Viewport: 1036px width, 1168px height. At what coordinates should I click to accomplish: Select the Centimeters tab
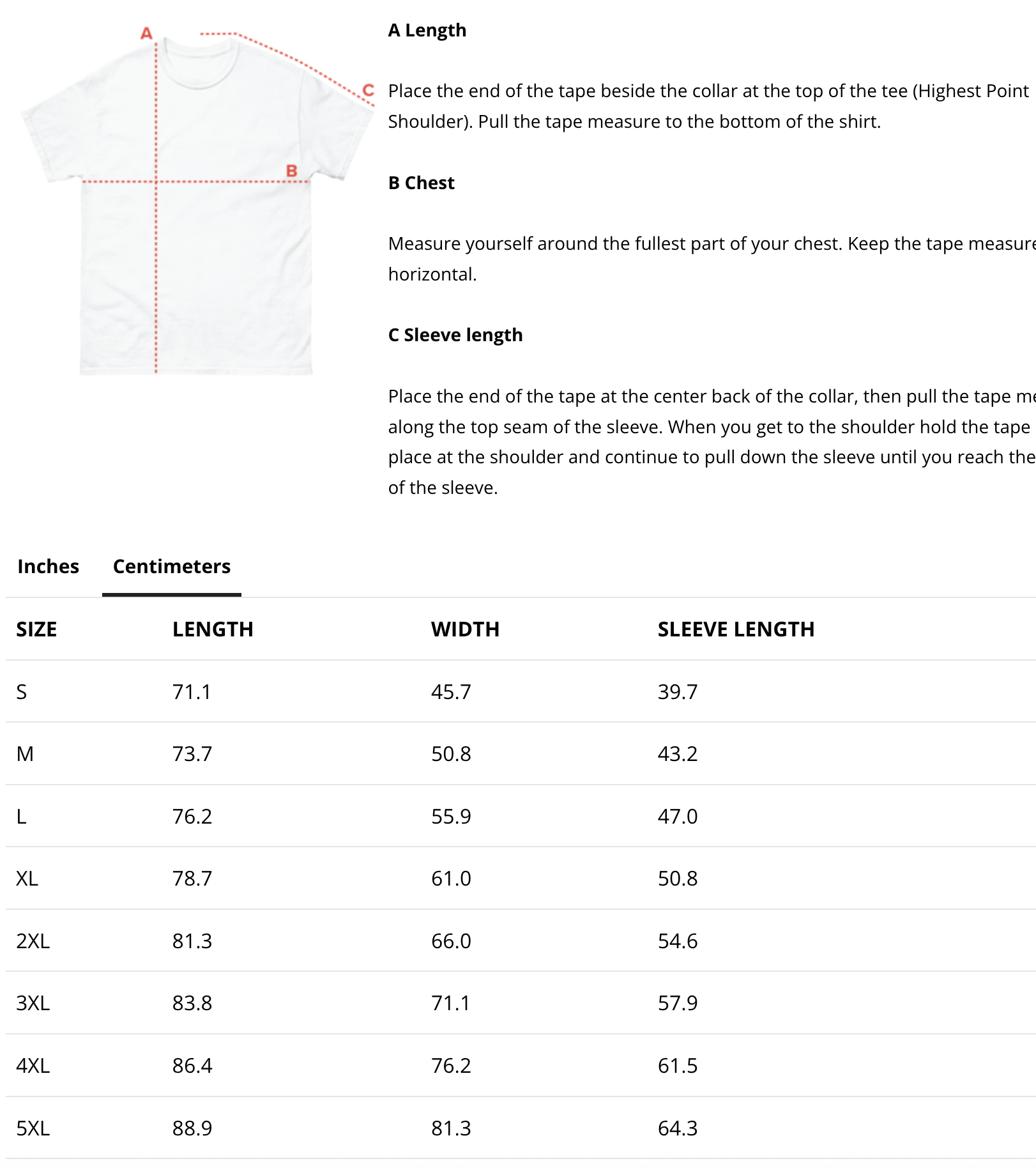(171, 566)
